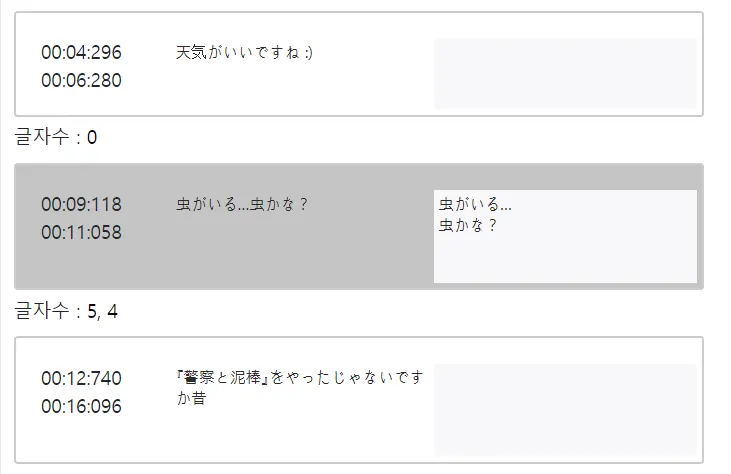Focus empty translation box beside 『警察と泥棒』 subtitle

pos(564,410)
